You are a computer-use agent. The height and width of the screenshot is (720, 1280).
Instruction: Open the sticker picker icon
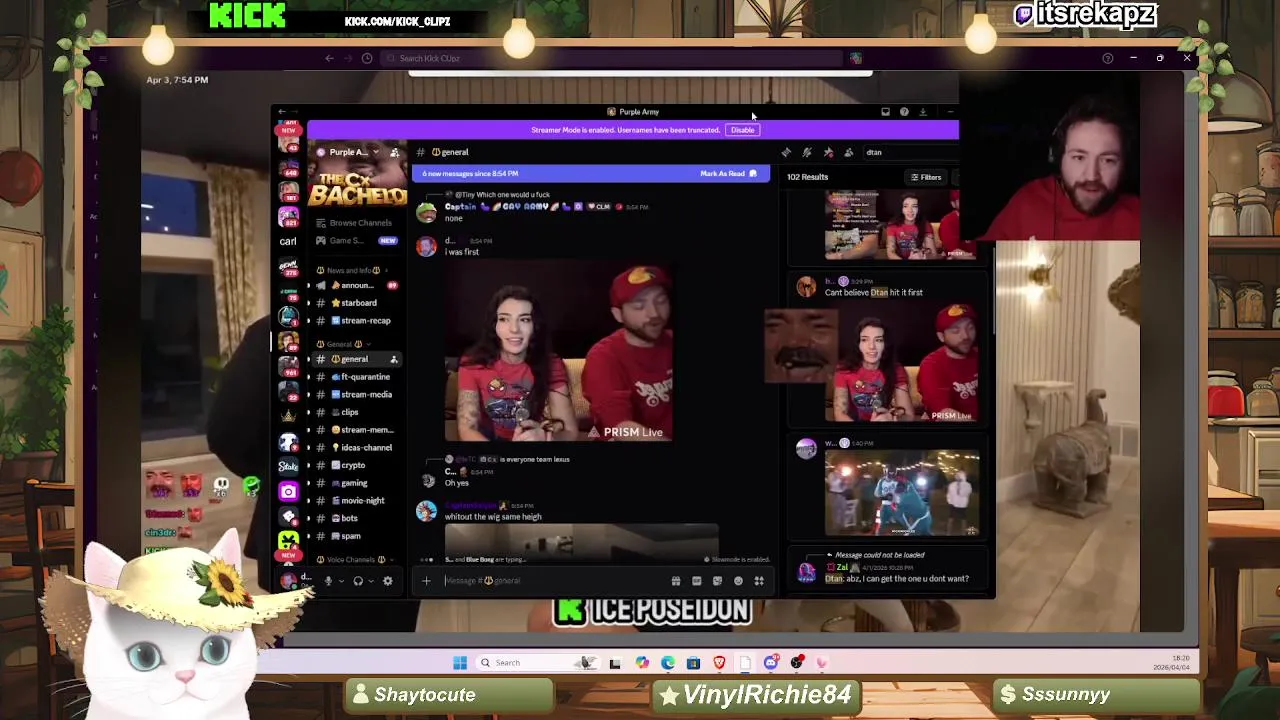[718, 581]
